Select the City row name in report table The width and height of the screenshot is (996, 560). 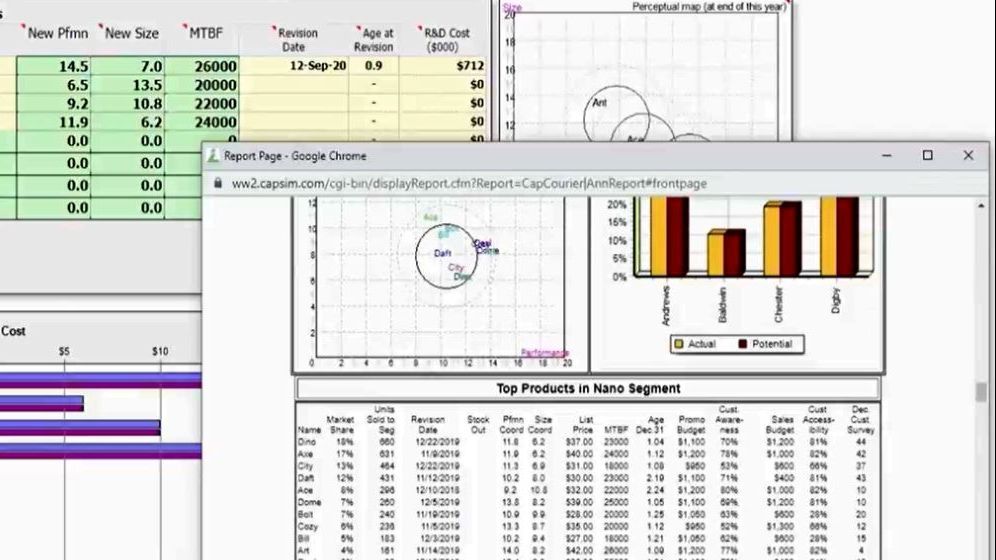[x=305, y=466]
